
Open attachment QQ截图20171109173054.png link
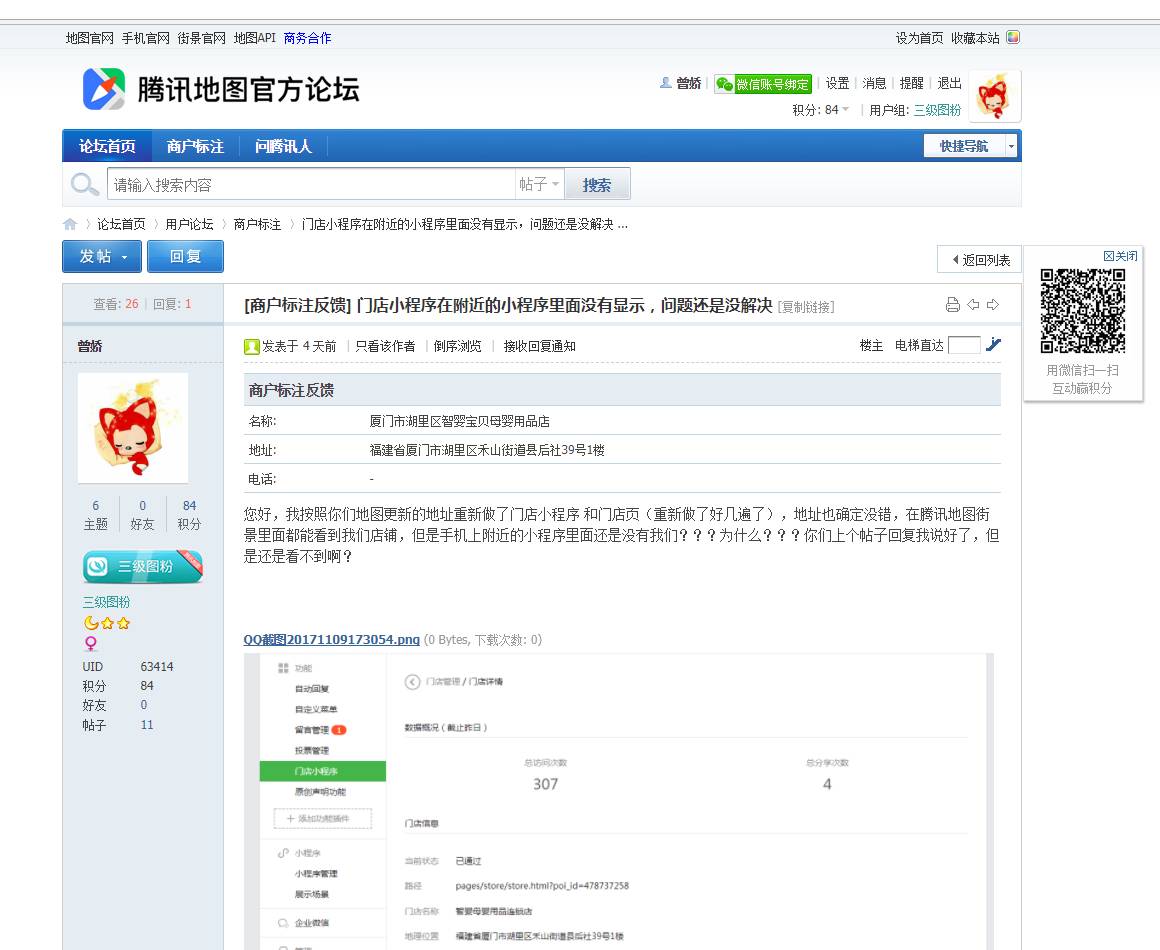coord(331,640)
